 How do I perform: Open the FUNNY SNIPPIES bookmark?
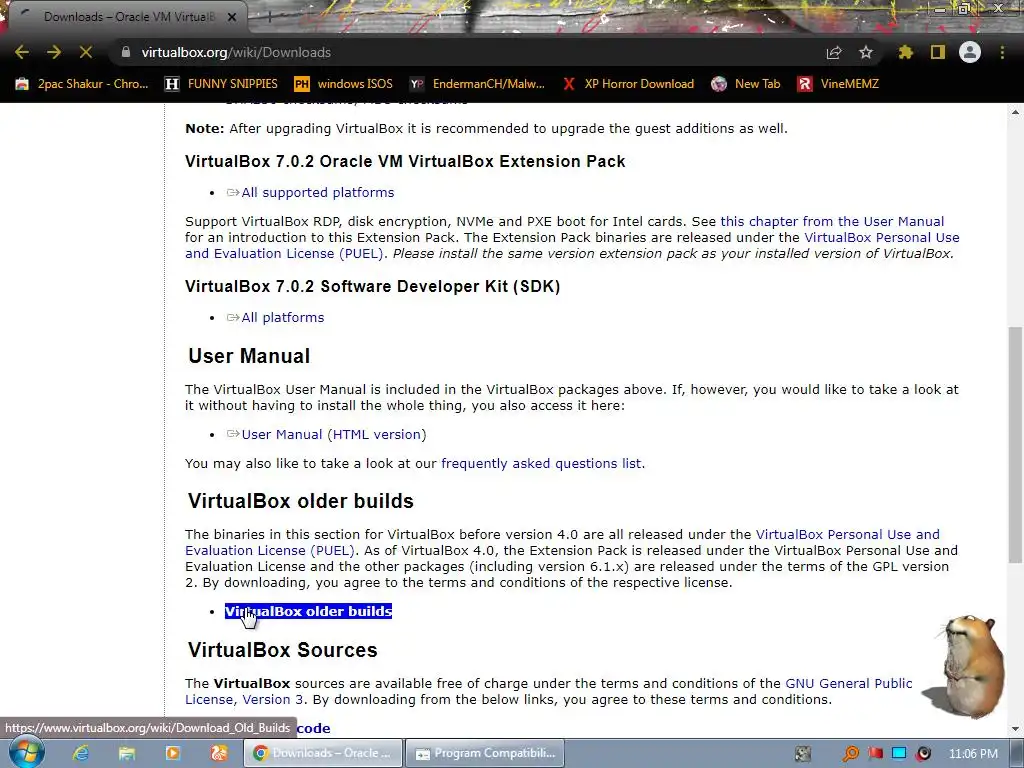point(221,84)
